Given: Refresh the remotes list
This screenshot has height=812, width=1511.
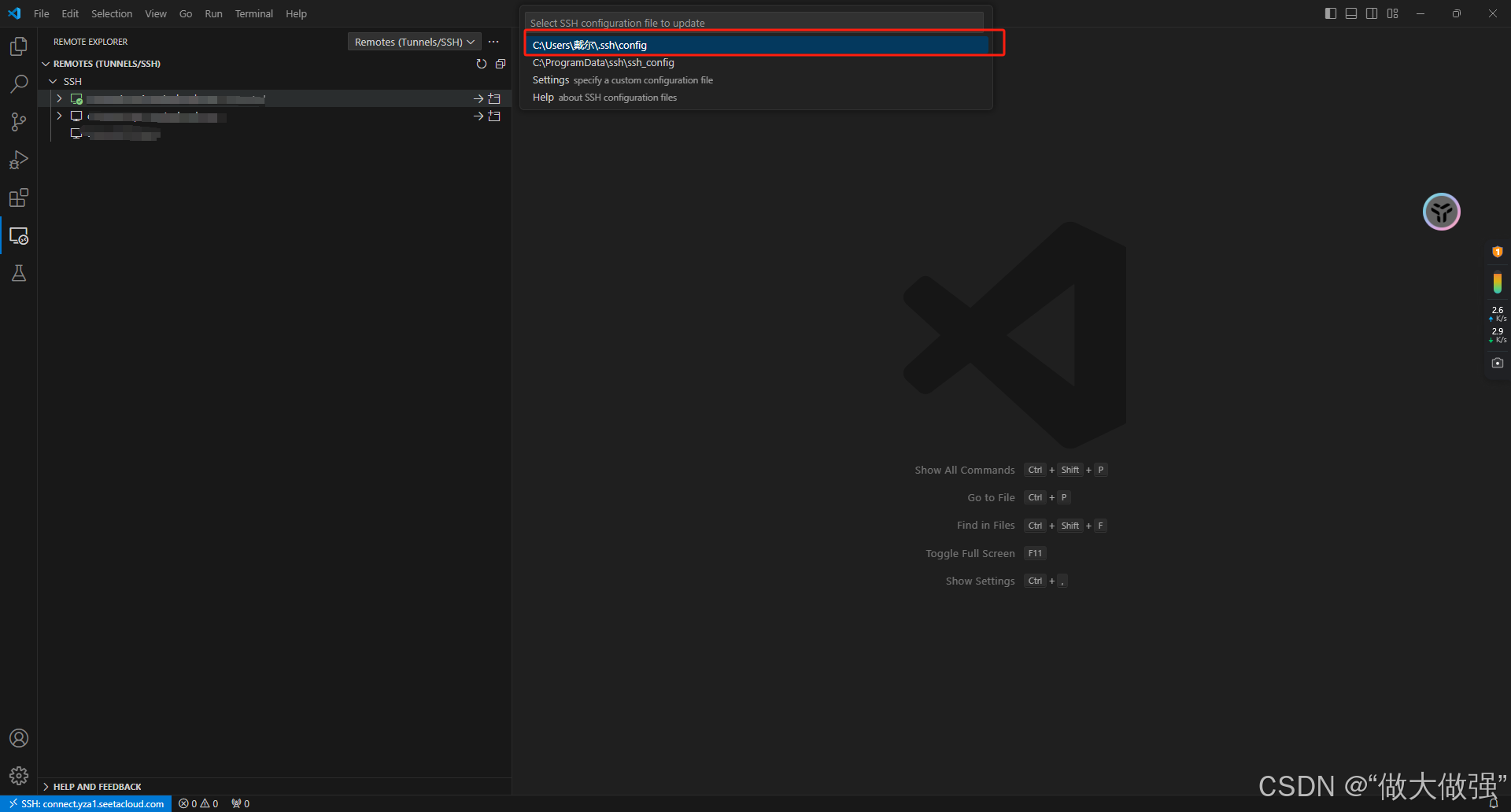Looking at the screenshot, I should click(x=482, y=64).
